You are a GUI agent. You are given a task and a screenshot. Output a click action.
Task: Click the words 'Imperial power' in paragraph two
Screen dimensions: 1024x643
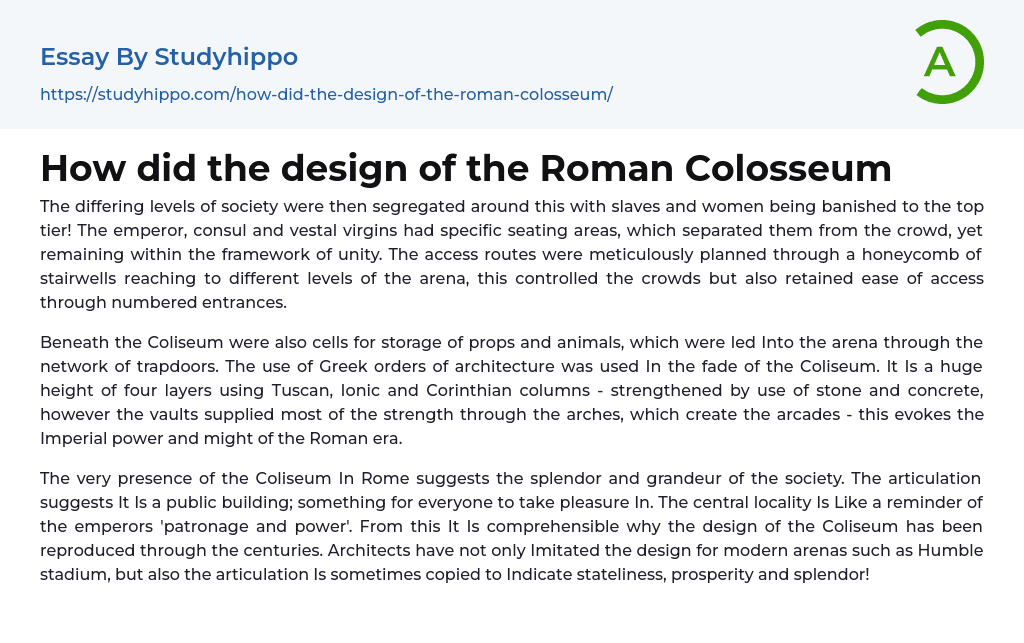pyautogui.click(x=100, y=438)
